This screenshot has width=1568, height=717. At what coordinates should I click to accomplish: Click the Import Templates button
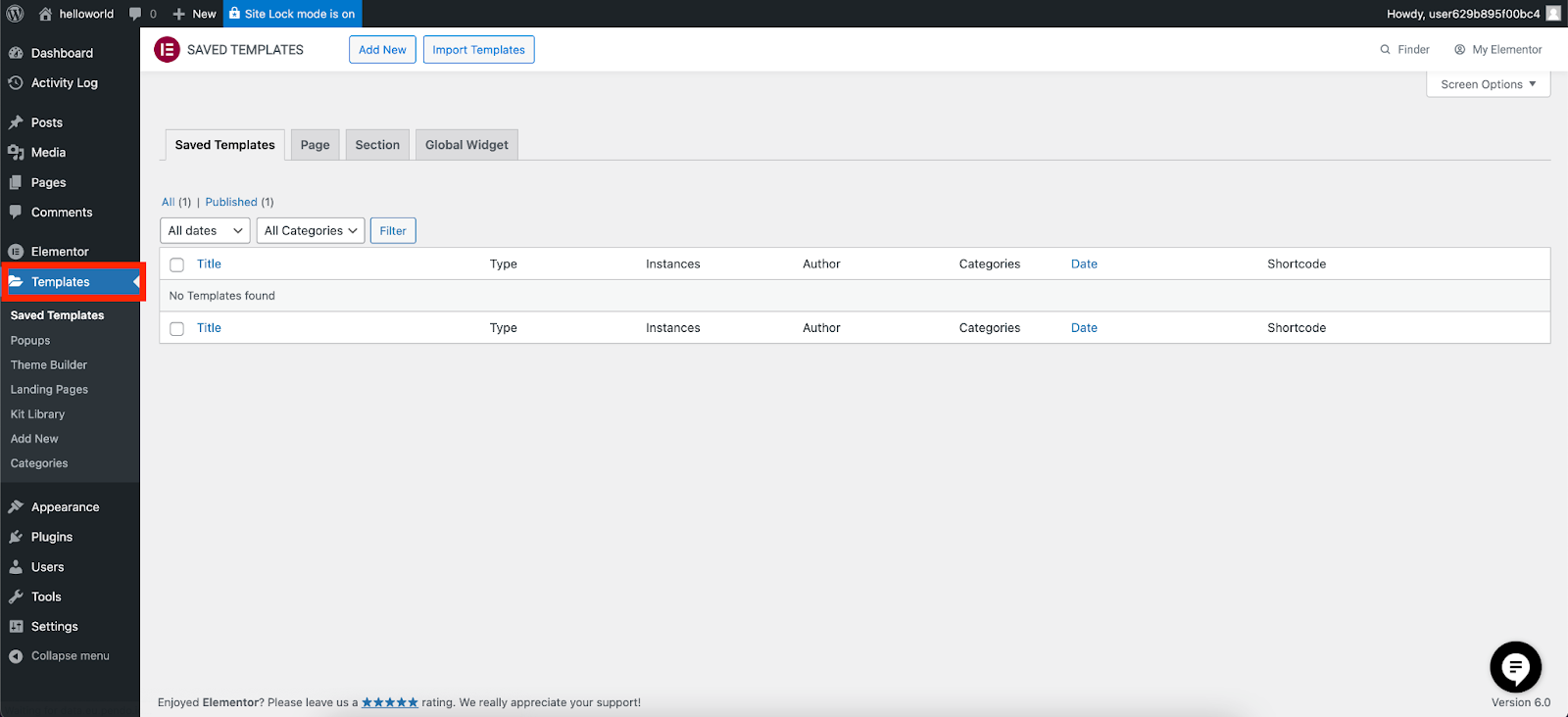pos(478,50)
